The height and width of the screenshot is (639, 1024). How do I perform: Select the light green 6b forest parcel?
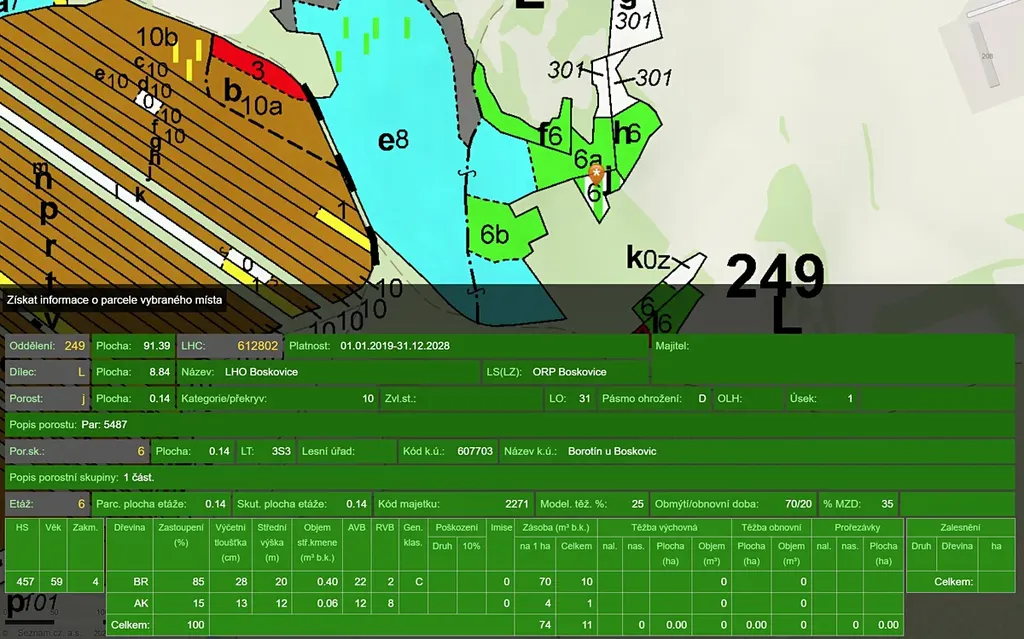point(506,230)
